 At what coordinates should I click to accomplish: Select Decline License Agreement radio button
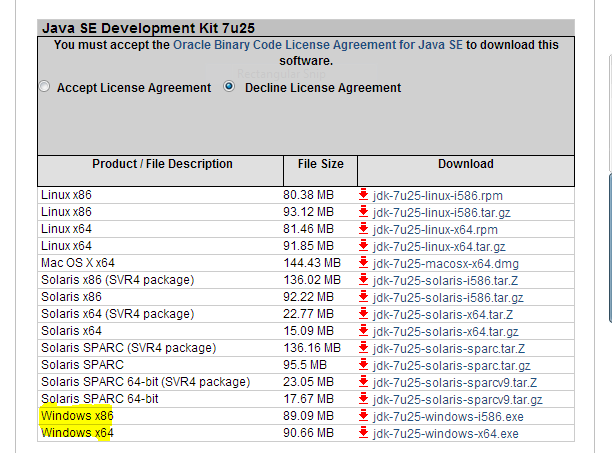coord(229,86)
